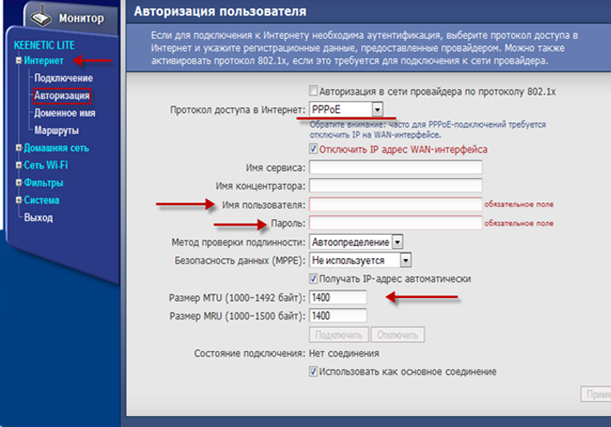Click the Выход logout link
This screenshot has width=611, height=427.
38,217
